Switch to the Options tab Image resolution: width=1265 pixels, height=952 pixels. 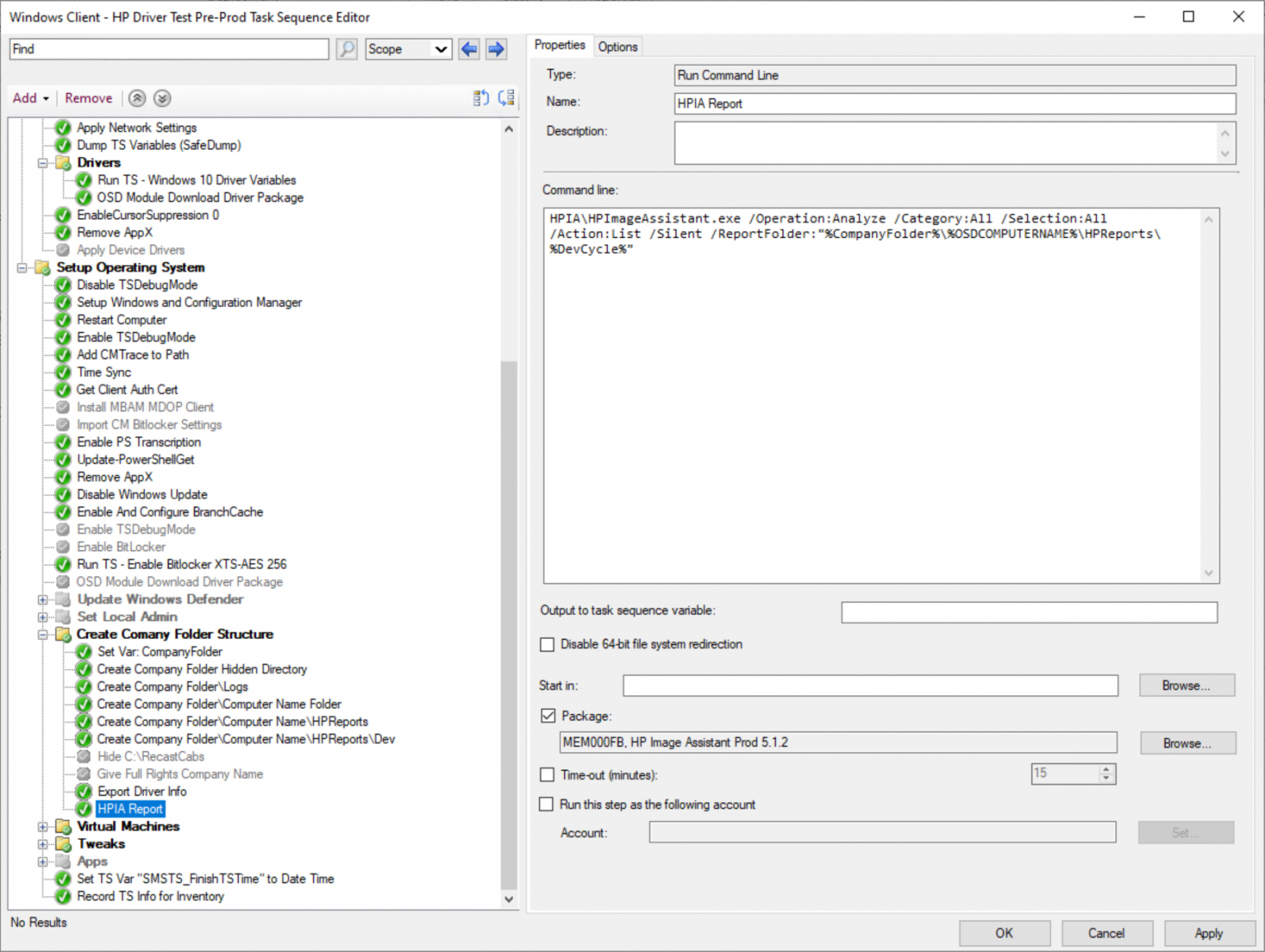617,46
